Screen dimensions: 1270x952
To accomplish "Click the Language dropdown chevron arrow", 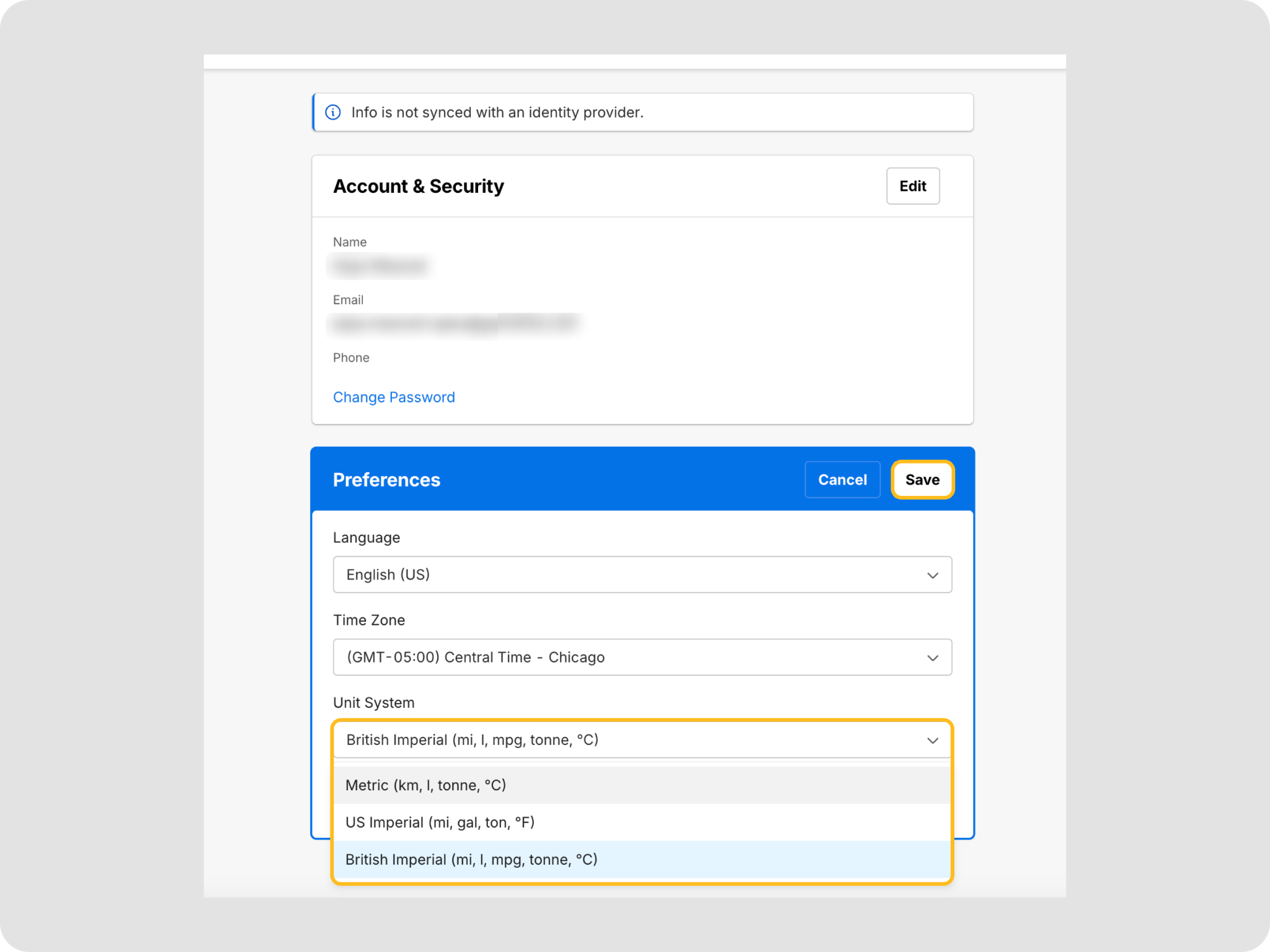I will click(x=932, y=575).
